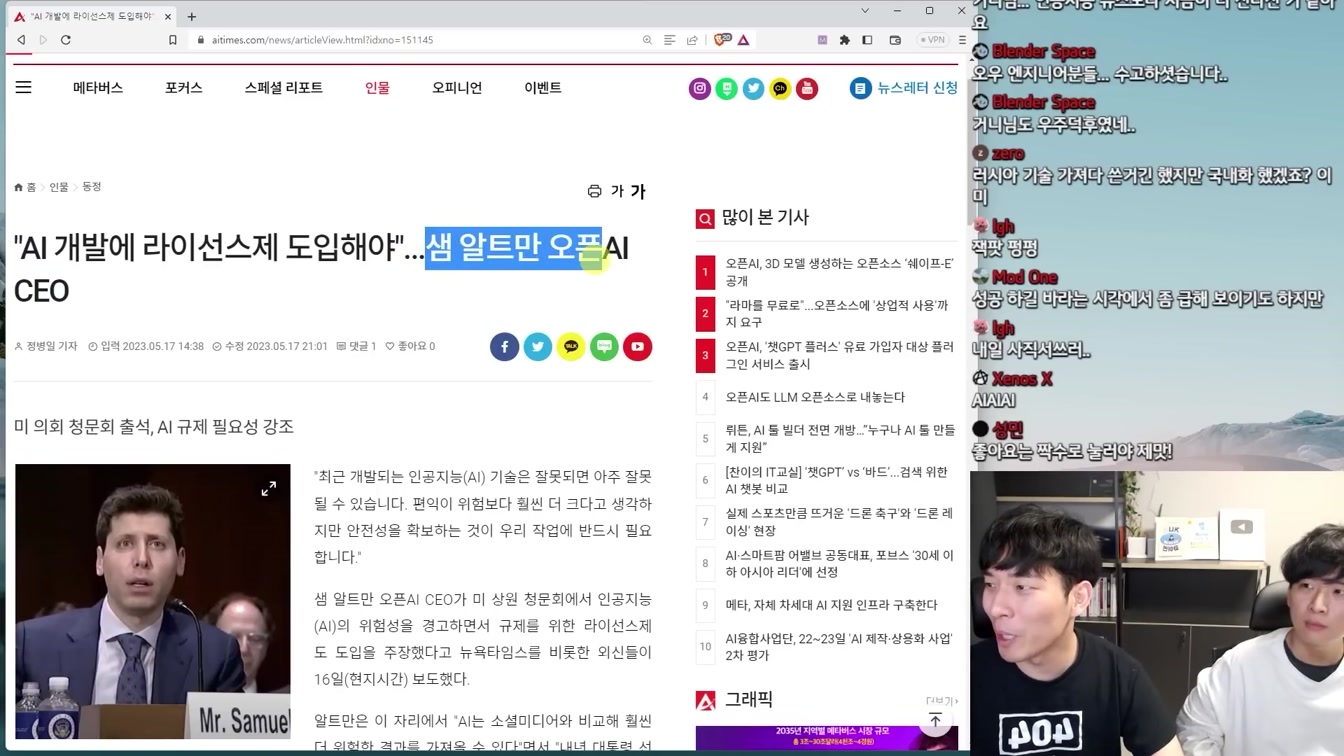This screenshot has height=756, width=1344.
Task: Open KakaoTalk channel icon in header
Action: [x=780, y=88]
